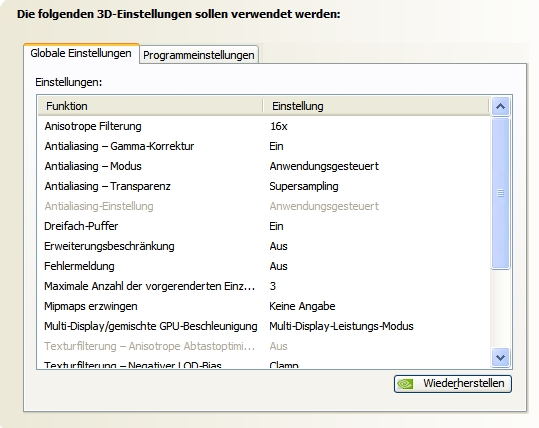The image size is (539, 428).
Task: Click the Funktion column header
Action: (150, 106)
